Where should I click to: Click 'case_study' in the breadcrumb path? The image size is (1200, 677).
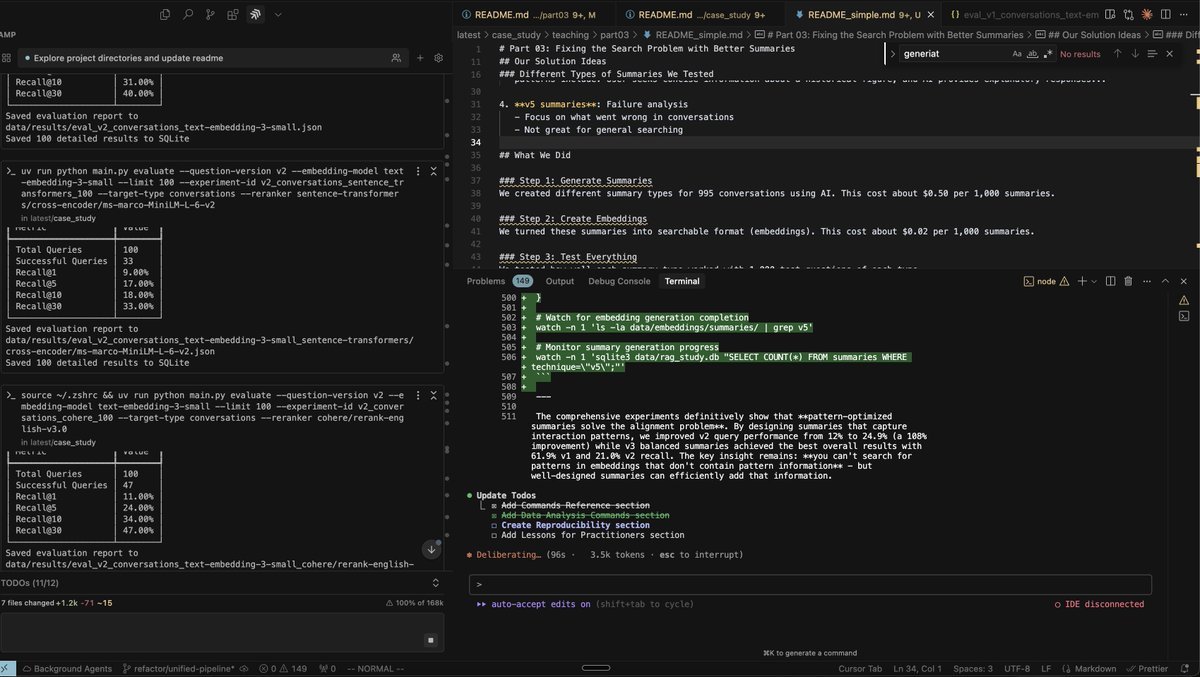[x=516, y=34]
